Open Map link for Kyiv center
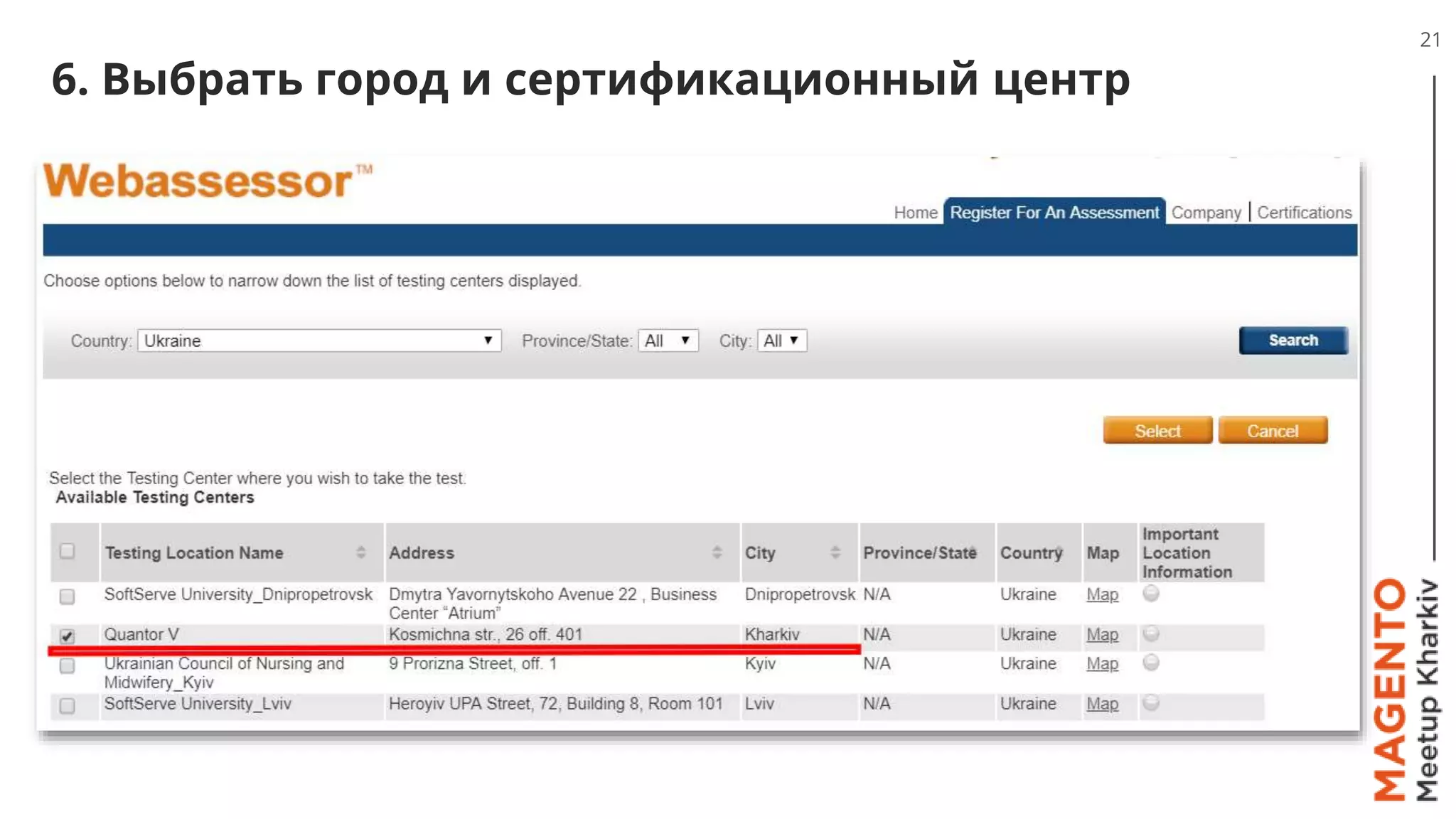This screenshot has height=819, width=1456. pyautogui.click(x=1102, y=663)
